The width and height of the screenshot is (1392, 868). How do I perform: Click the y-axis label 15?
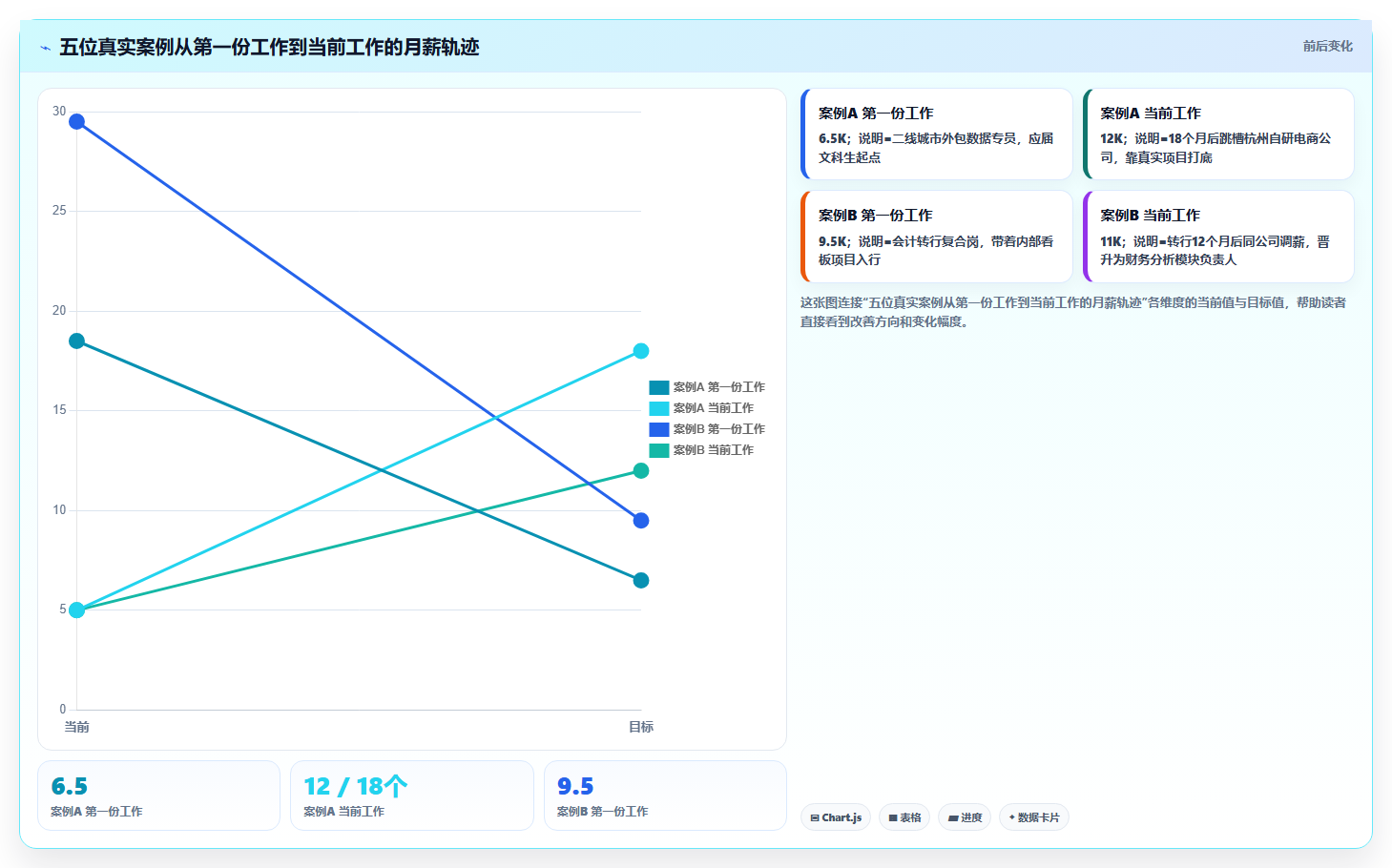point(59,410)
